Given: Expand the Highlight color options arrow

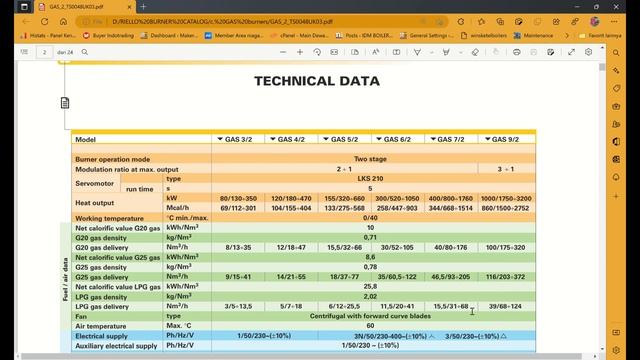Looking at the screenshot, I should 460,52.
